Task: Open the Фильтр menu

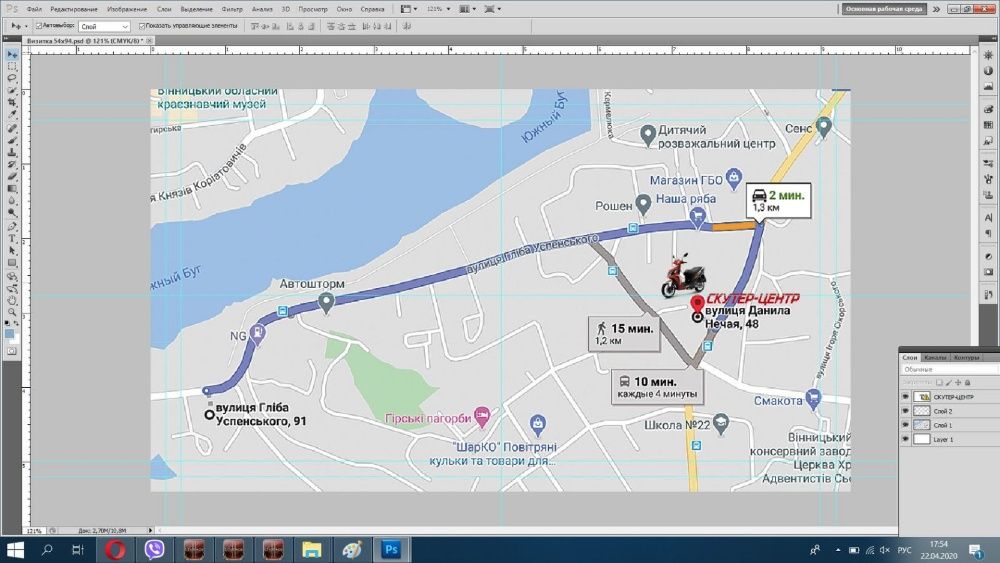Action: click(232, 9)
